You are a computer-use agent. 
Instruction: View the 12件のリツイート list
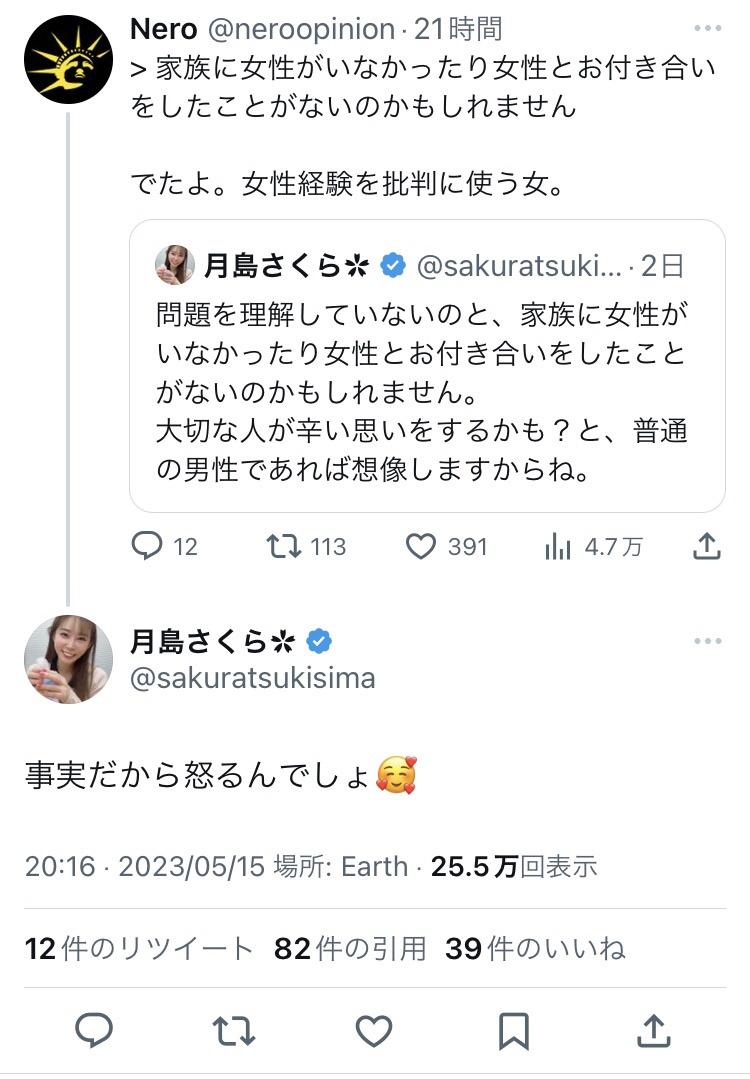tap(139, 948)
